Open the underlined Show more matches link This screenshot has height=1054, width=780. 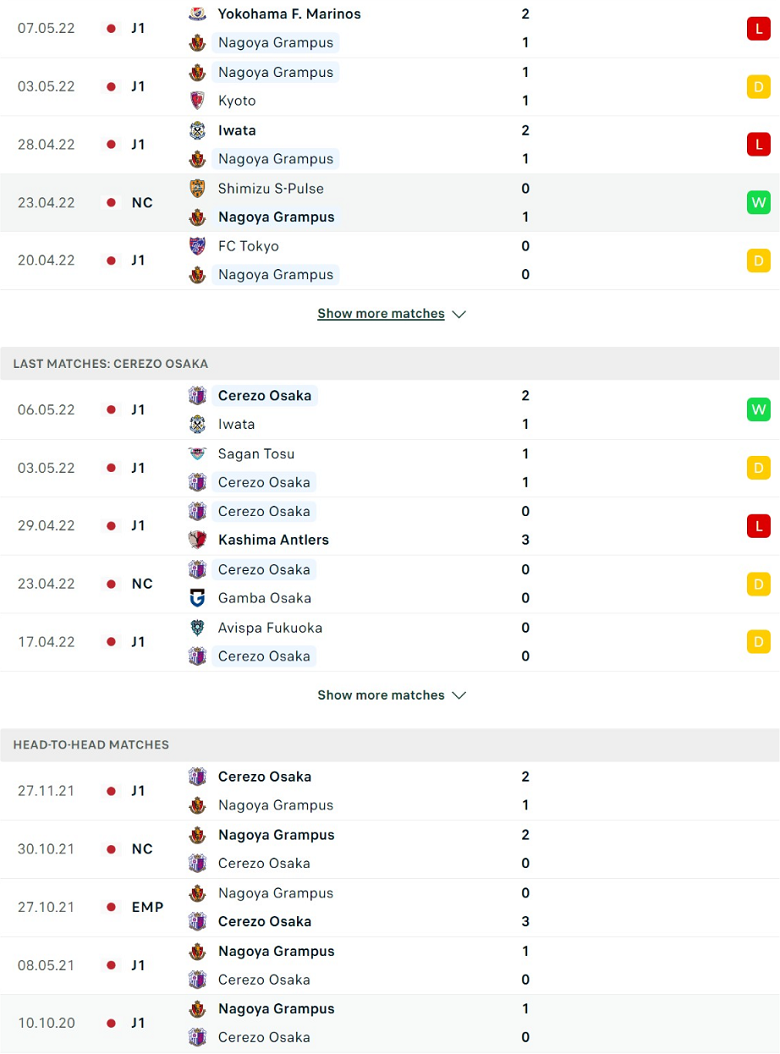point(381,314)
